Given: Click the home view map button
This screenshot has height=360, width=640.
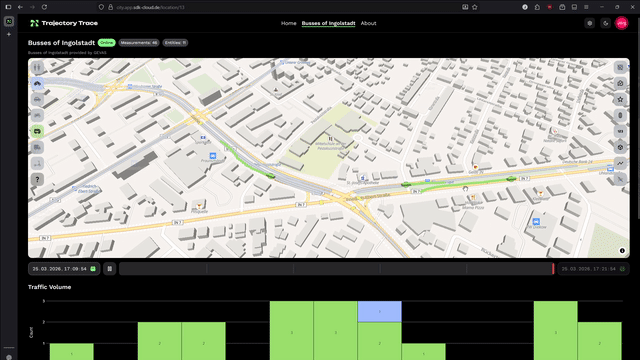Looking at the screenshot, I should (x=620, y=83).
